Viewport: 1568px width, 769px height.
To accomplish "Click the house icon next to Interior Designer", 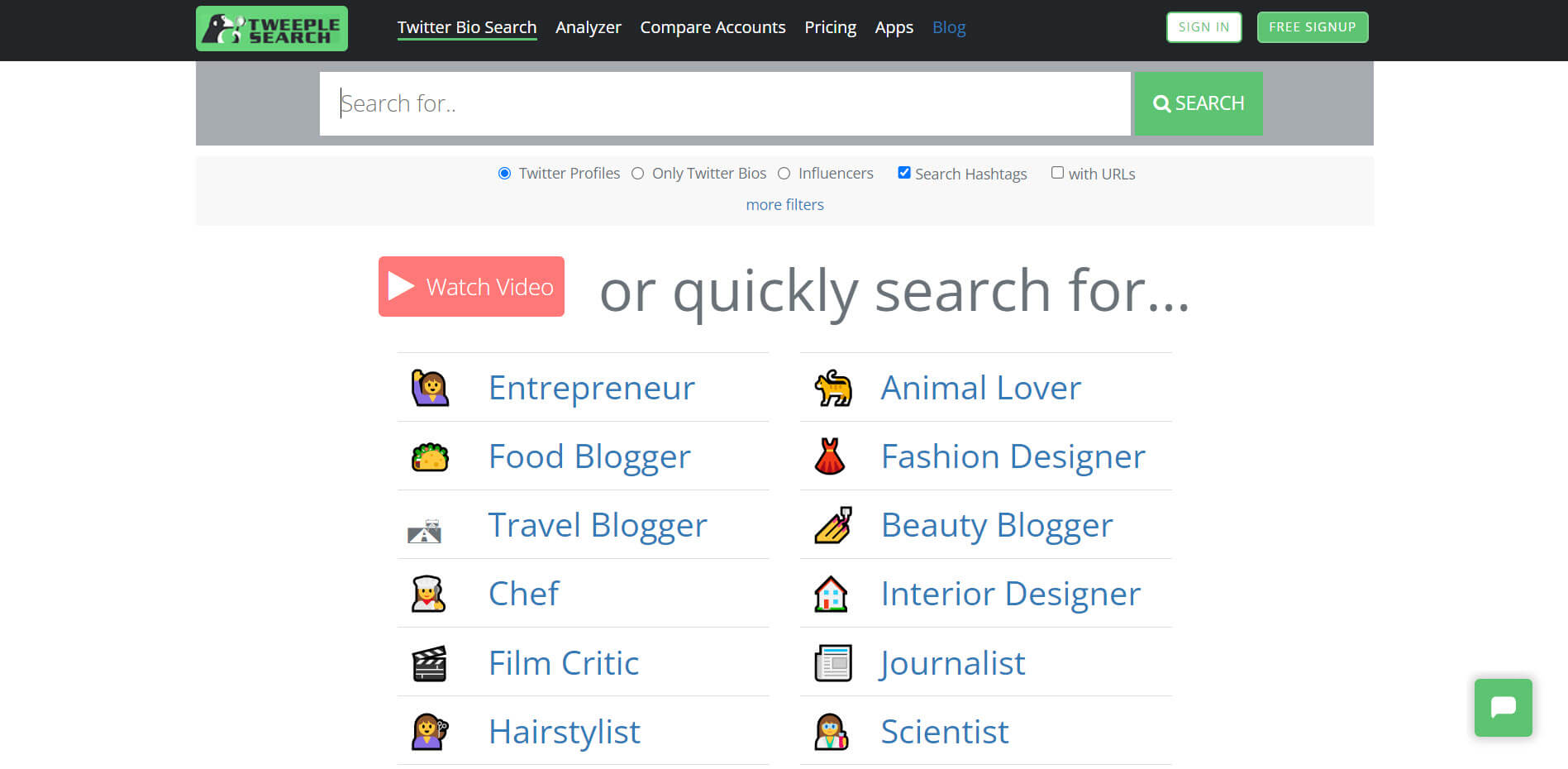I will [x=832, y=593].
